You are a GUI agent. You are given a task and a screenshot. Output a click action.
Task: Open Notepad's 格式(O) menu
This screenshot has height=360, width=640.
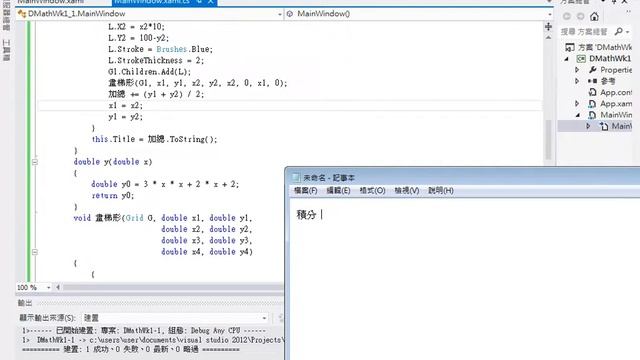[x=372, y=191]
